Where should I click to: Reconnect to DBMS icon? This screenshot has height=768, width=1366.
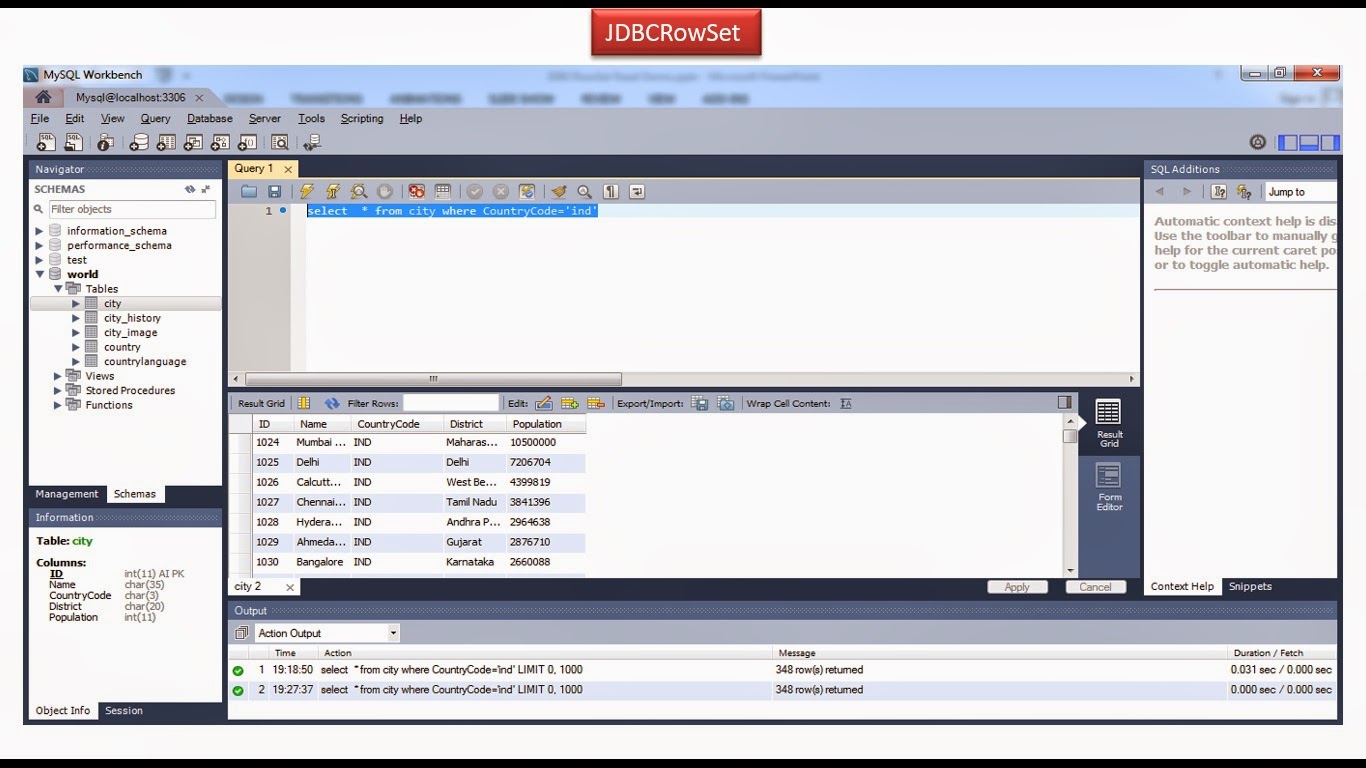click(312, 142)
